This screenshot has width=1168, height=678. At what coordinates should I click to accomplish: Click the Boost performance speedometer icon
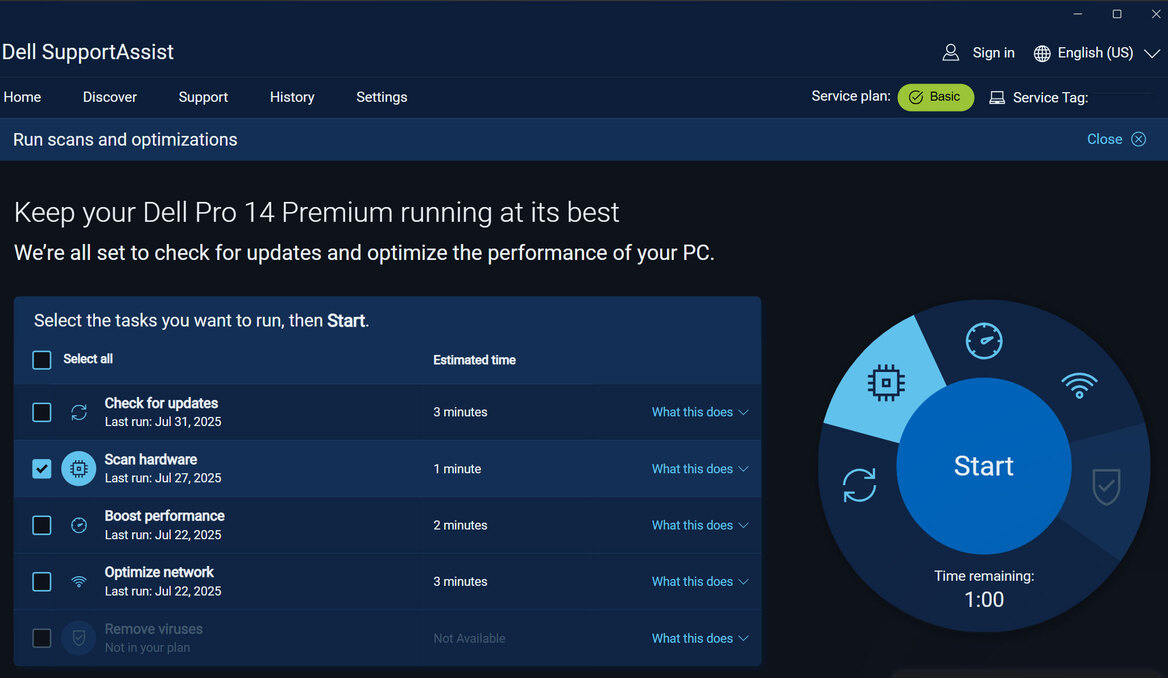click(x=78, y=525)
